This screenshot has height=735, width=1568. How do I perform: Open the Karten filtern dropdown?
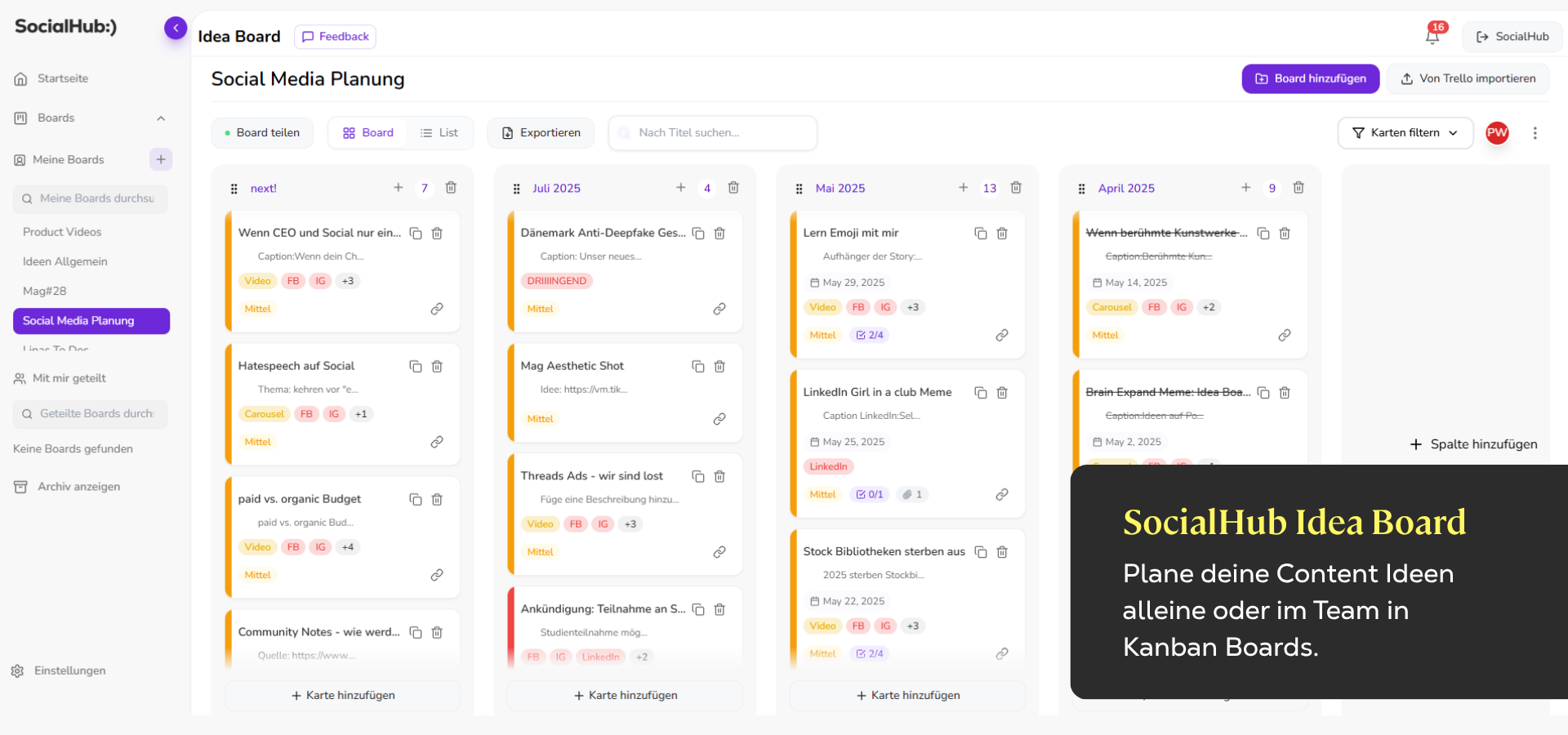click(1405, 133)
